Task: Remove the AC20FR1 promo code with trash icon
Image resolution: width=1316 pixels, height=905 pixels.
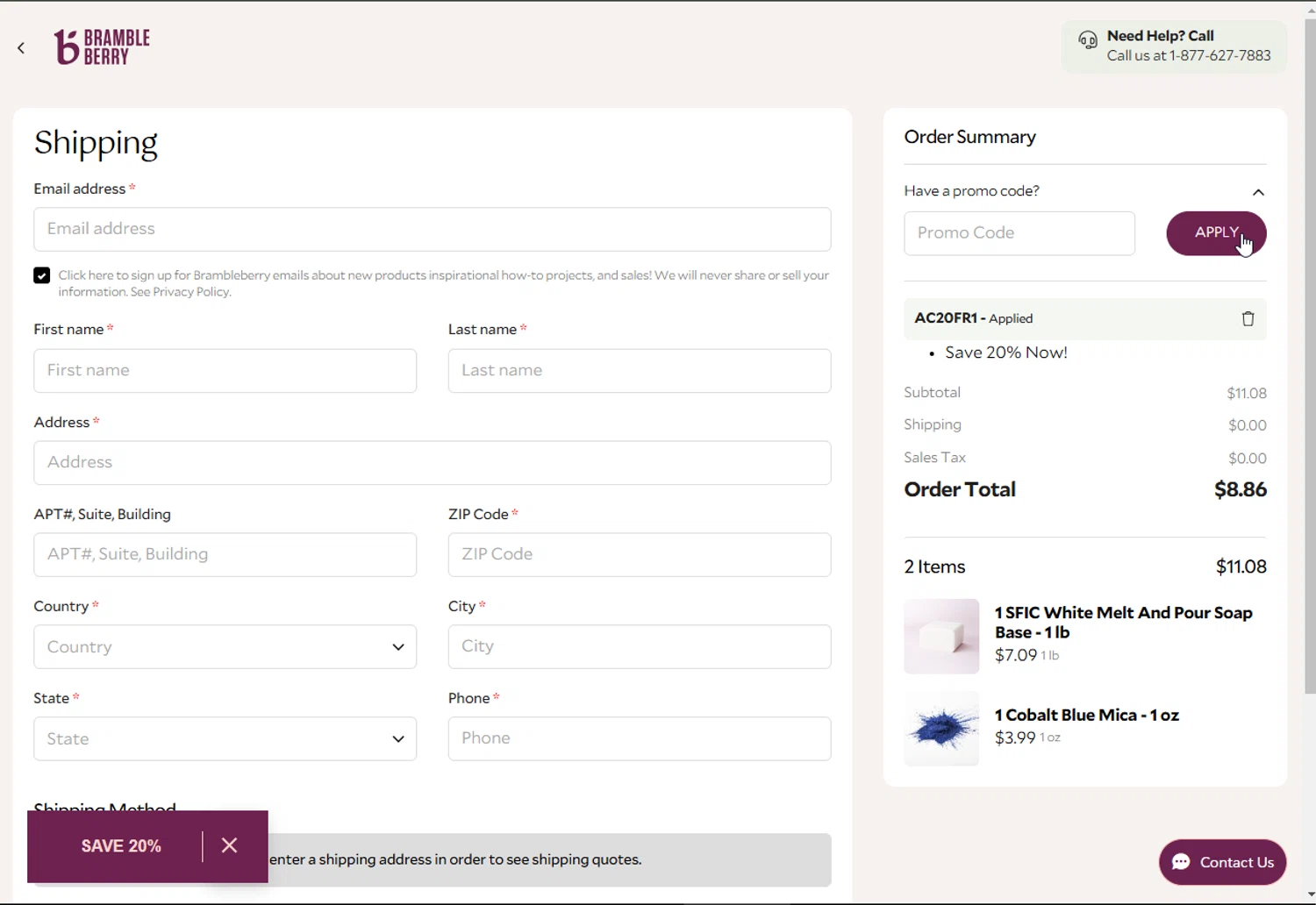Action: 1248,318
